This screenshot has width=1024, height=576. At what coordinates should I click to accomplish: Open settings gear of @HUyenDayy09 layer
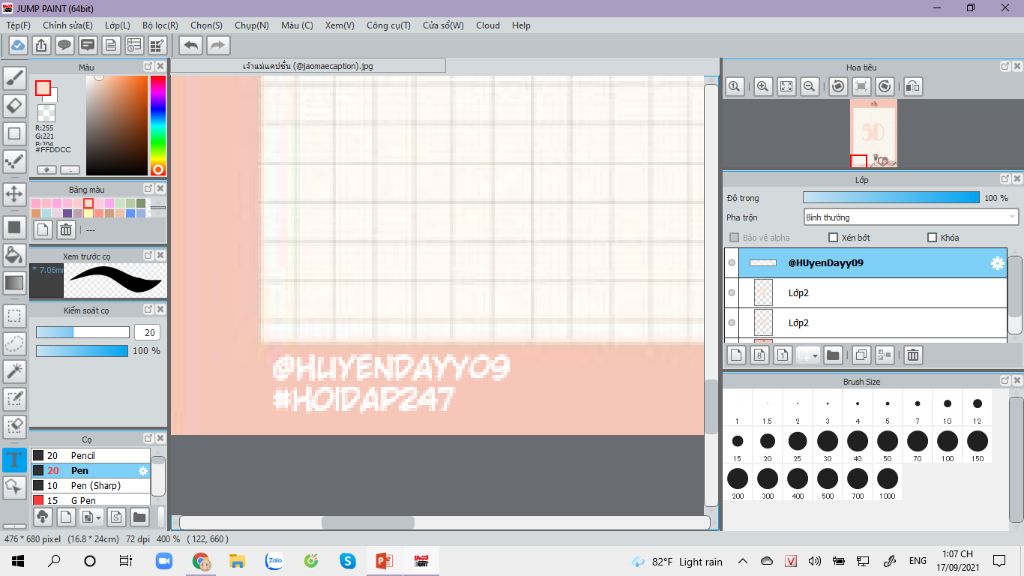(x=996, y=263)
